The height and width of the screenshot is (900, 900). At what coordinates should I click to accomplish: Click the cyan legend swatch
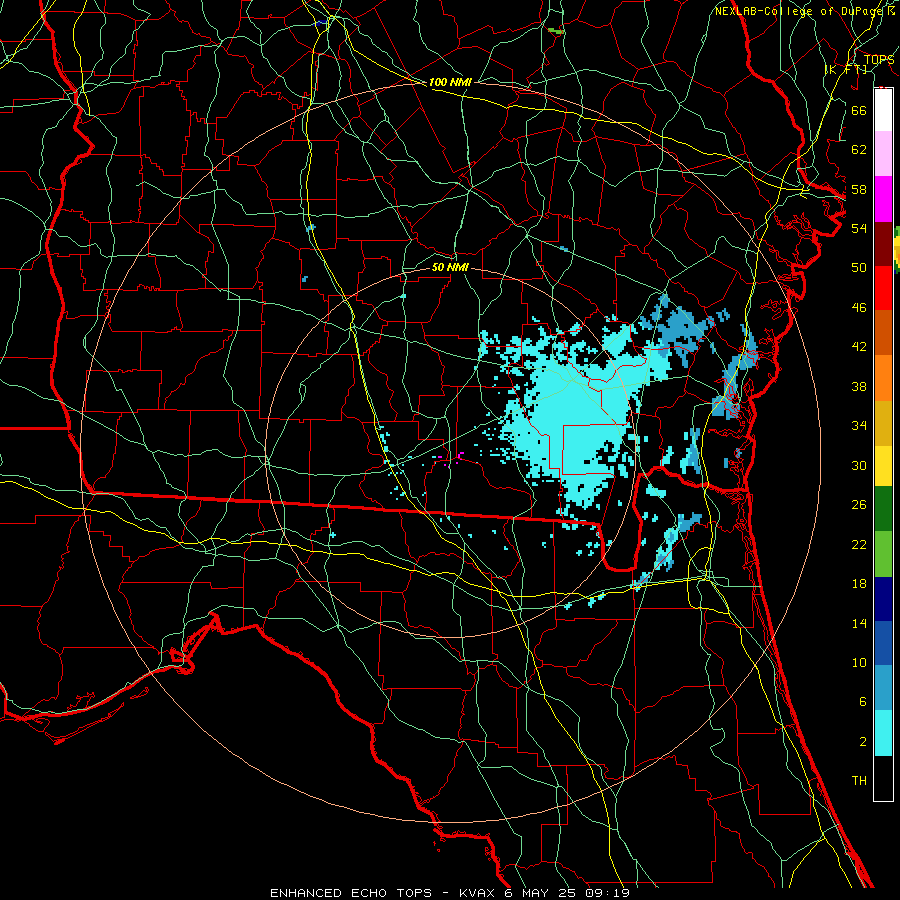[x=883, y=733]
